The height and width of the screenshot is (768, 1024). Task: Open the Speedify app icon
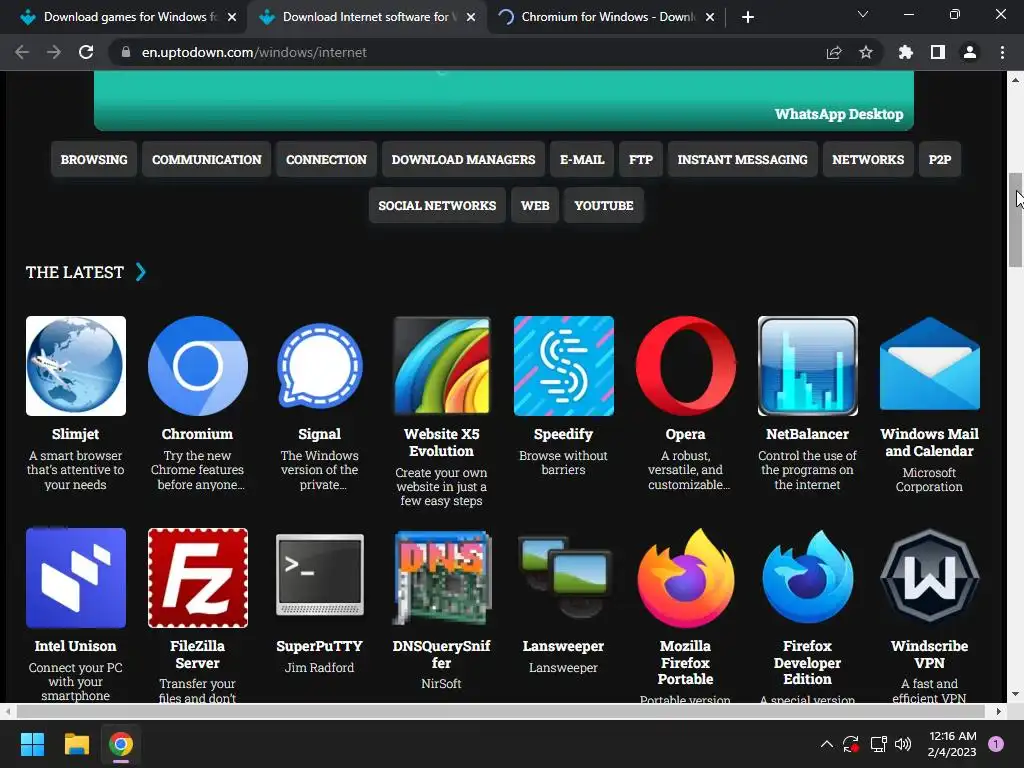click(x=564, y=366)
